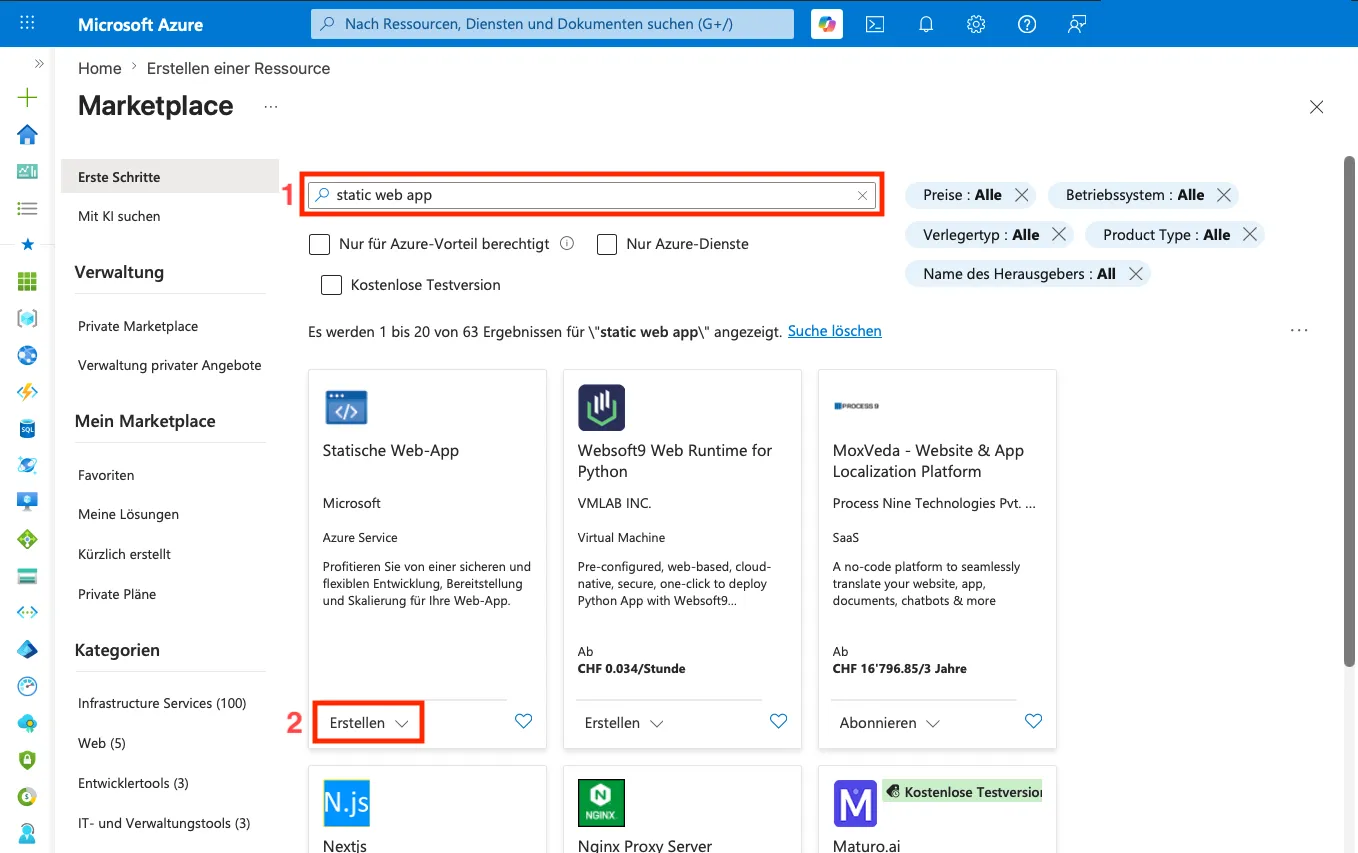The image size is (1358, 853).
Task: Click the page vertical scrollbar
Action: (x=1349, y=410)
